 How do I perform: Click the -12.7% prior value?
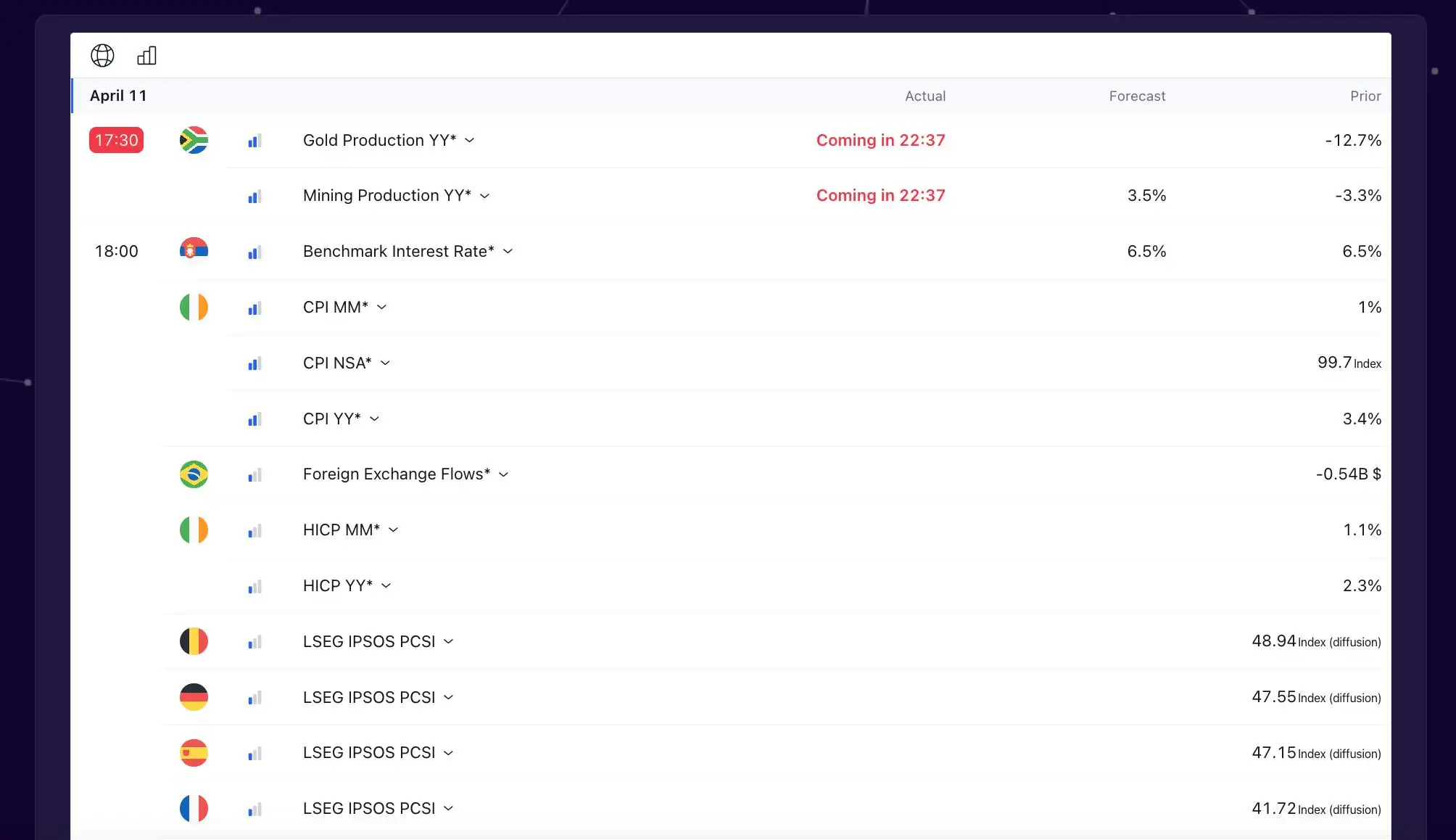1352,140
